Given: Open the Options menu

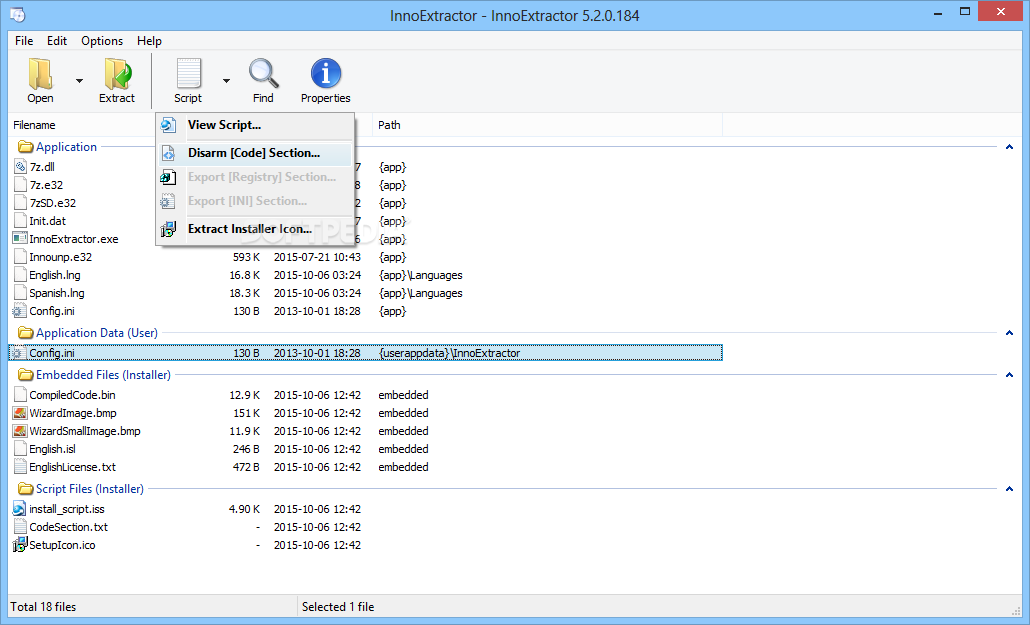Looking at the screenshot, I should (x=102, y=41).
